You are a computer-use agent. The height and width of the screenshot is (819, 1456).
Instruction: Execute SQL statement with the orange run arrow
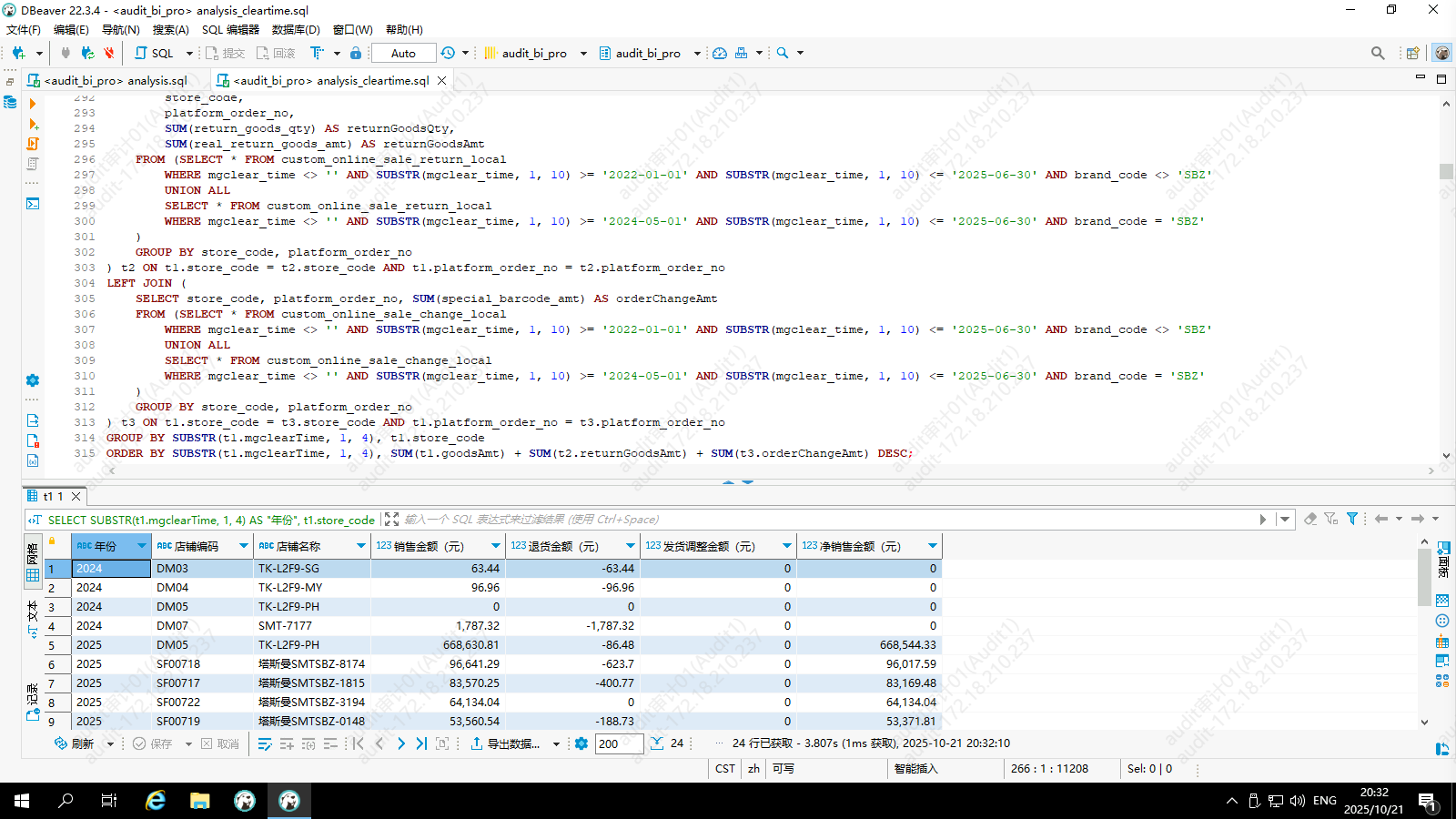[33, 104]
